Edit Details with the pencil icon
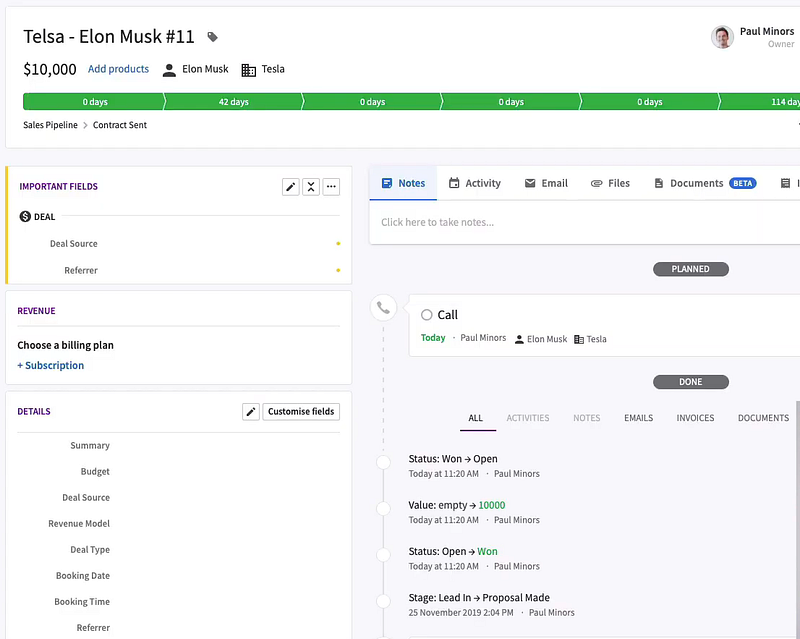The width and height of the screenshot is (800, 639). [251, 411]
